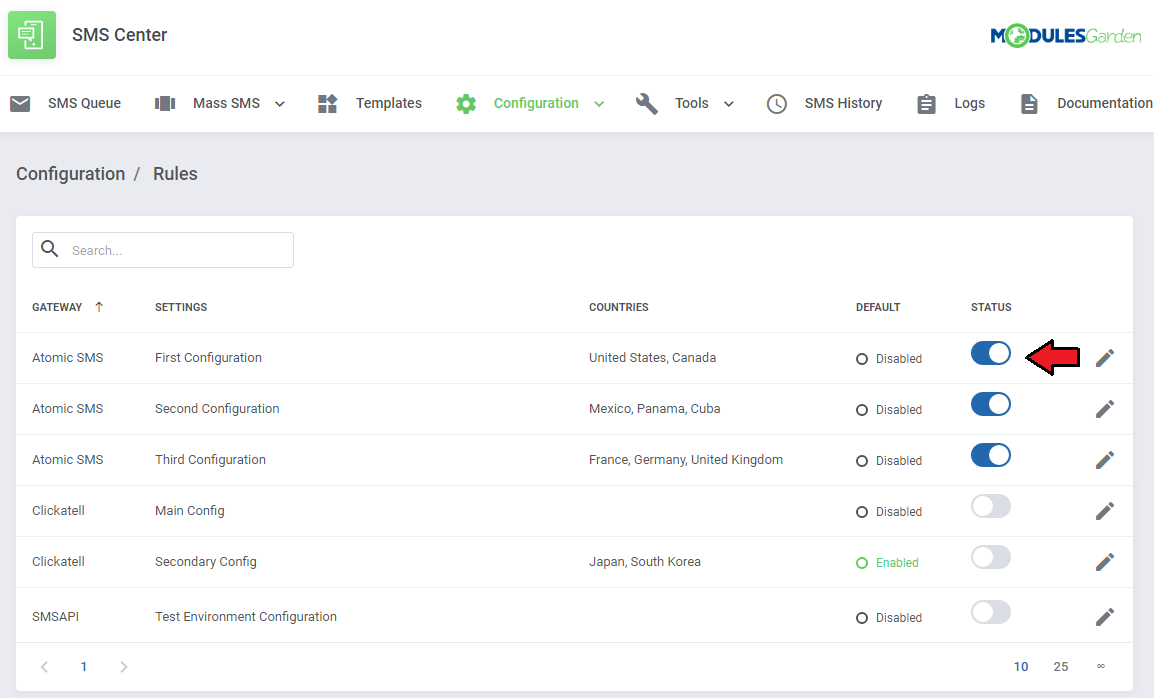
Task: Set Main Config as default
Action: (889, 512)
